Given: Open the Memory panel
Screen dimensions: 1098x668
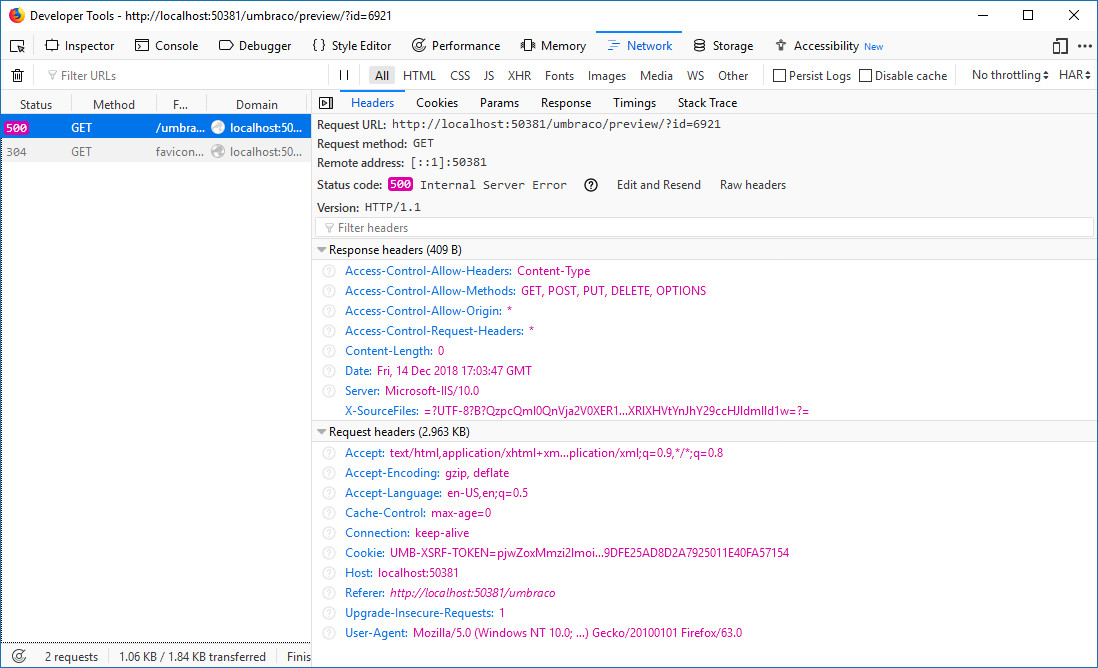Looking at the screenshot, I should [x=553, y=46].
